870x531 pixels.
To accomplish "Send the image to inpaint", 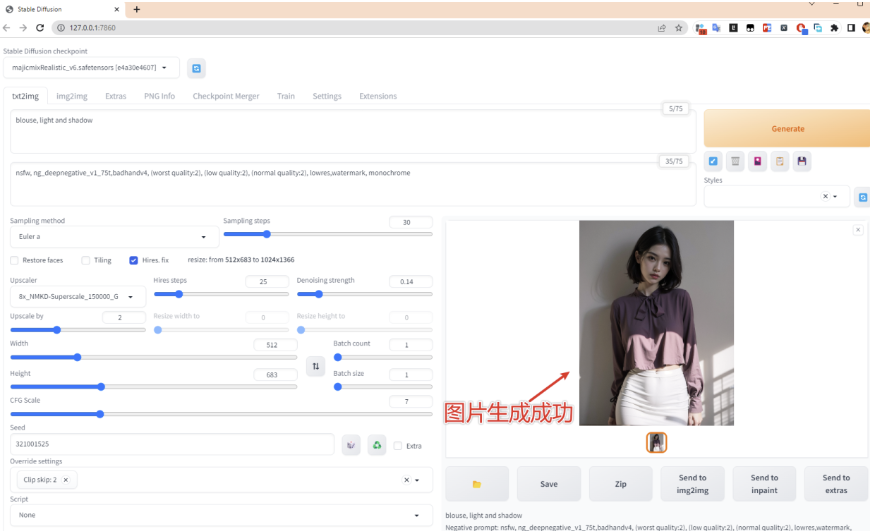I will (x=764, y=484).
